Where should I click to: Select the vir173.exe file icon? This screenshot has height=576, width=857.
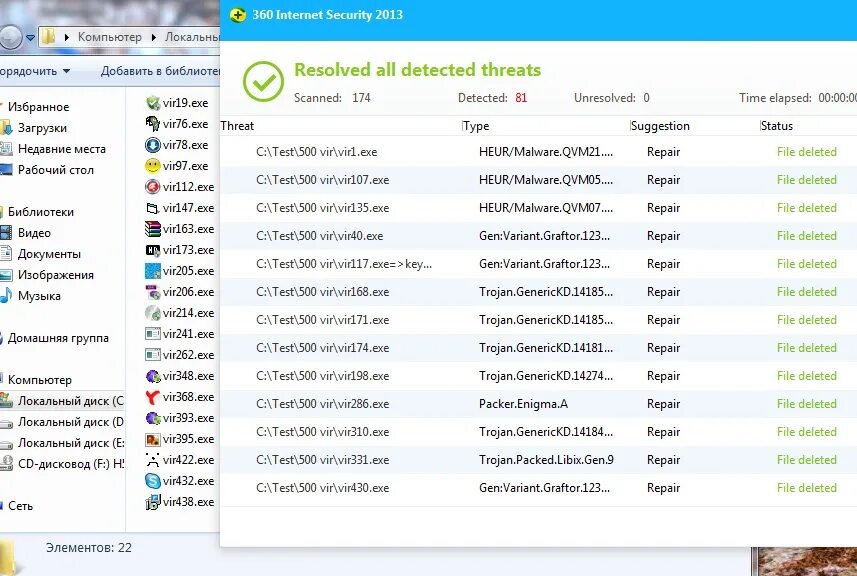pos(153,250)
